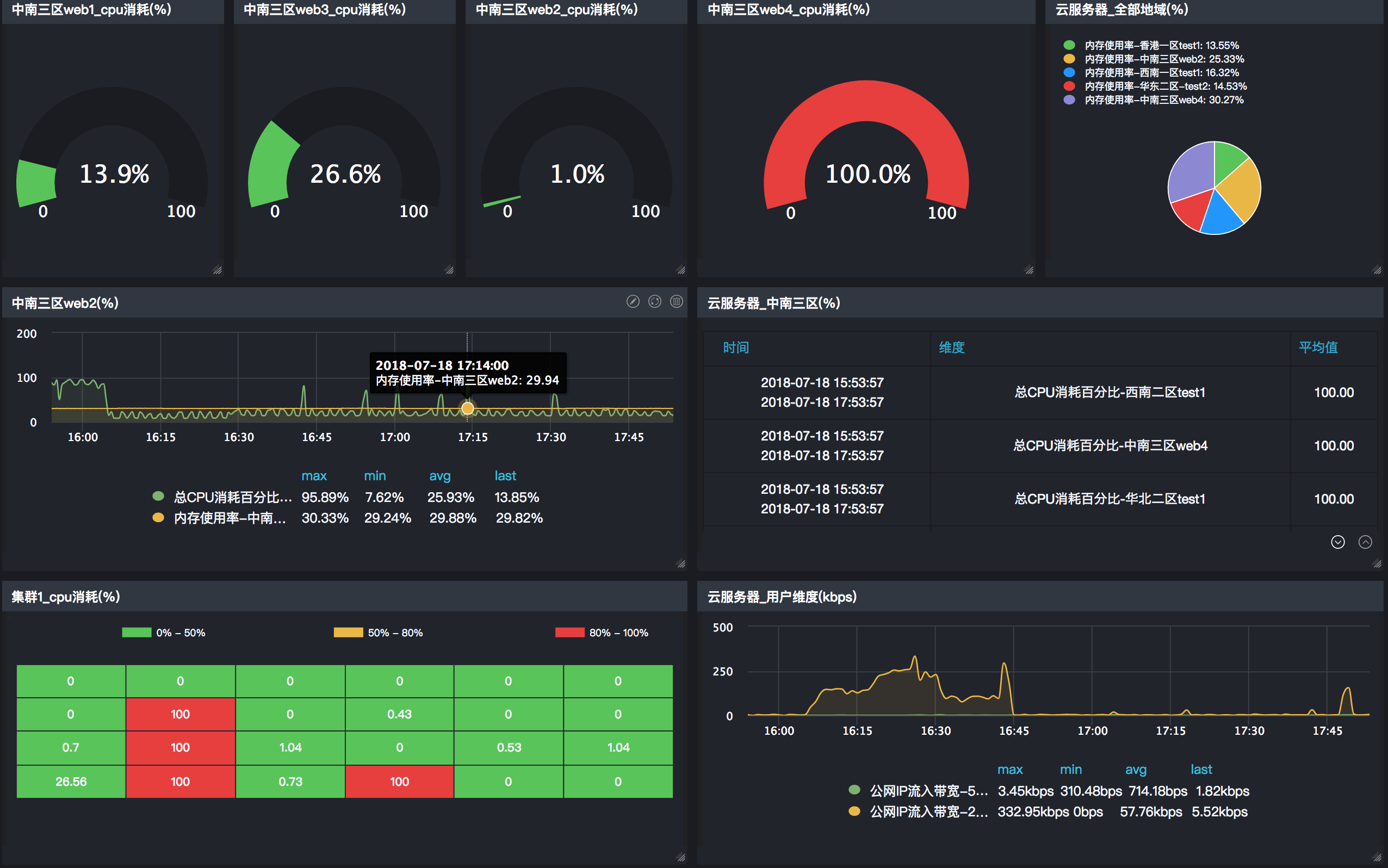
Task: Click the edit pencil icon on 中南三区web2(%) panel
Action: pyautogui.click(x=633, y=301)
